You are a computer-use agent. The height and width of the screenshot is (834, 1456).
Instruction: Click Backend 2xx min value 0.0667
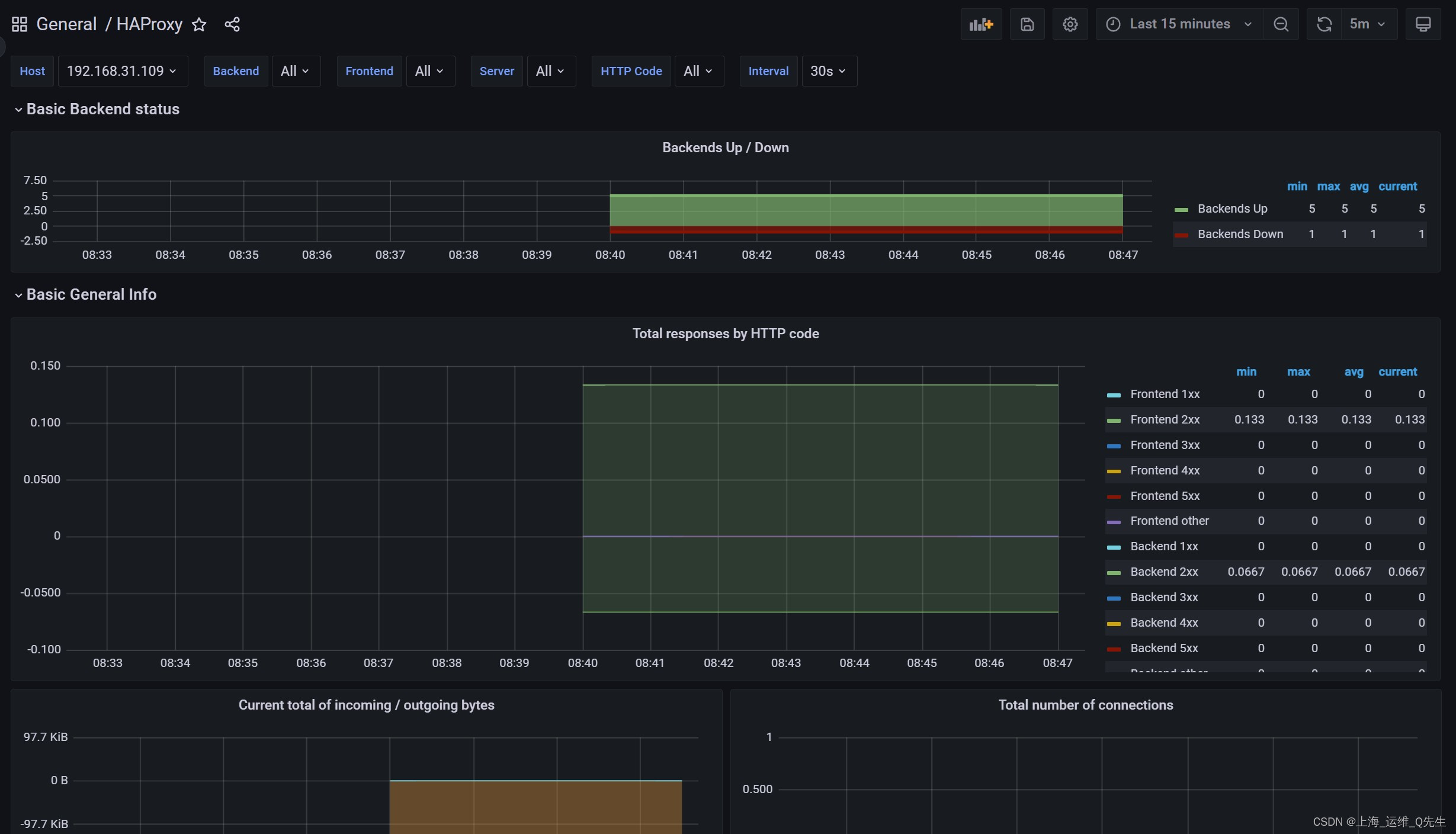(1246, 572)
